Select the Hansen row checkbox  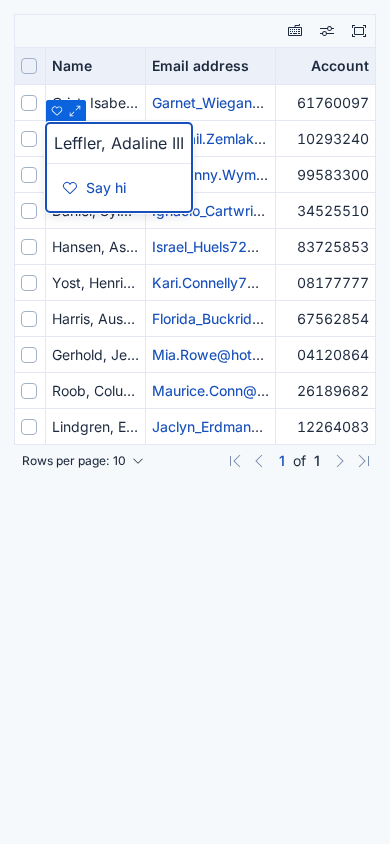pos(29,247)
